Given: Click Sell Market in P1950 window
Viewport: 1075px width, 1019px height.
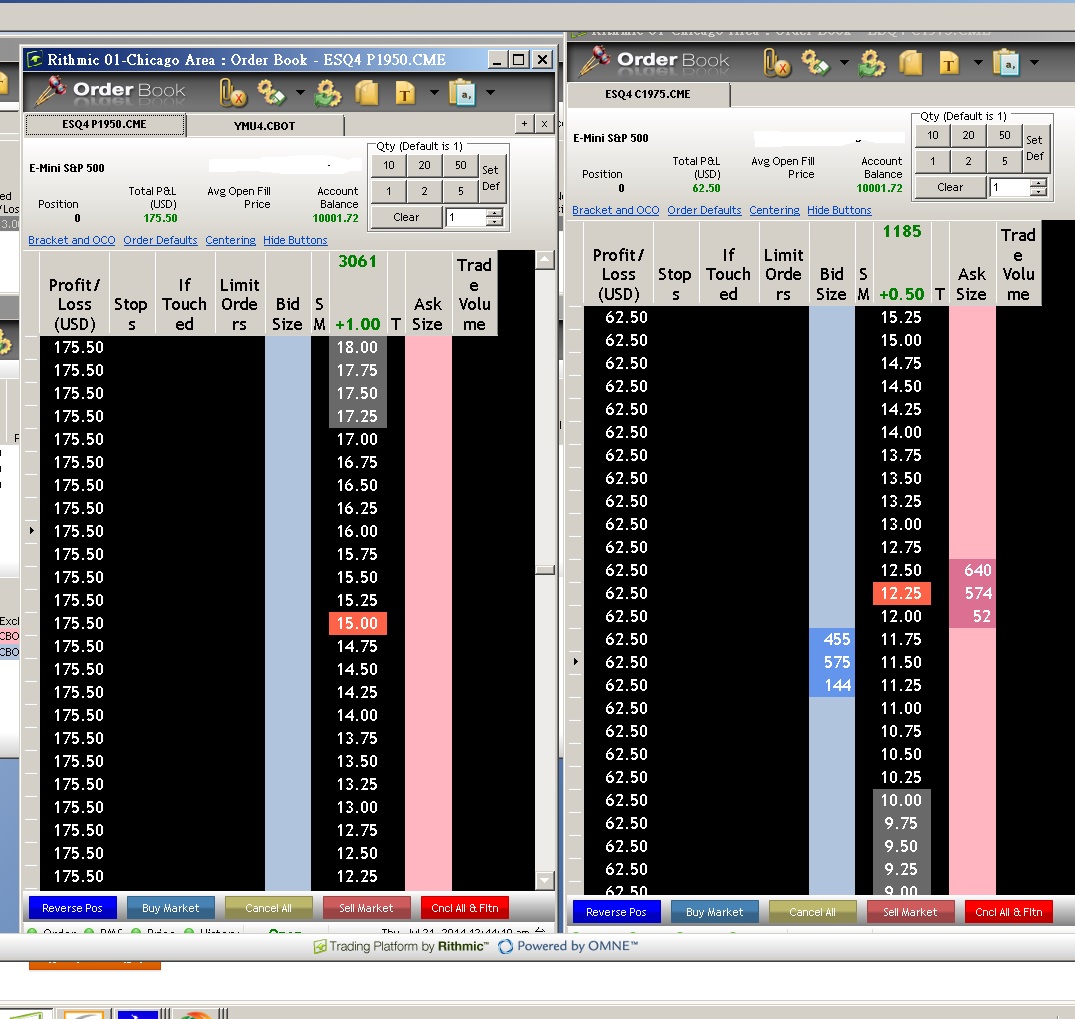Looking at the screenshot, I should (x=367, y=908).
